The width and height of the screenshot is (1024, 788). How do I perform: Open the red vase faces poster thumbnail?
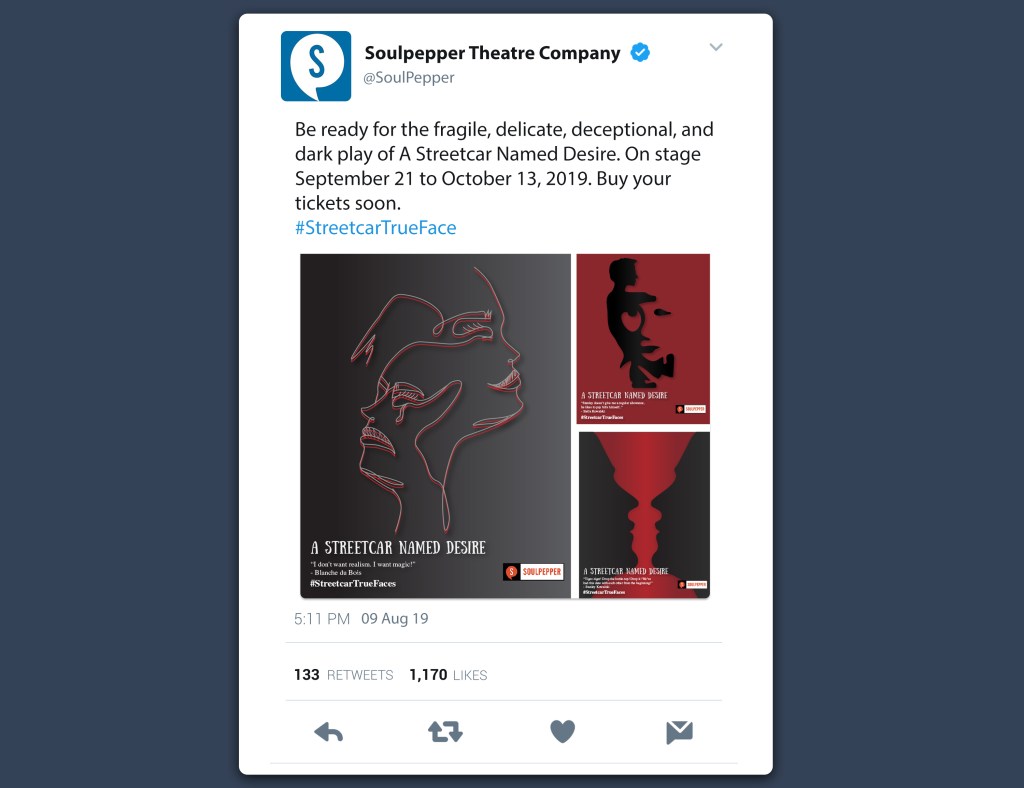645,514
